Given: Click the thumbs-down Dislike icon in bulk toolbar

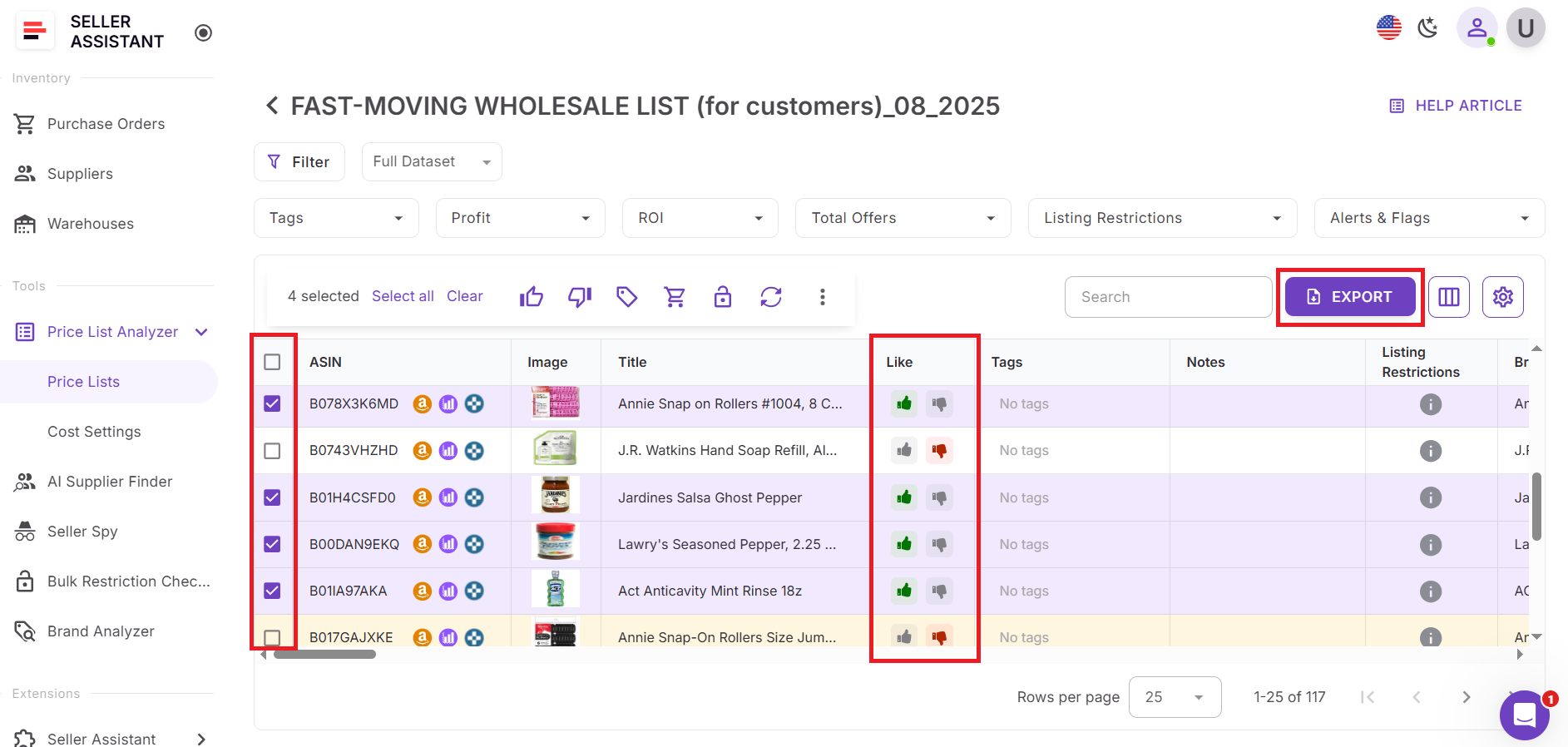Looking at the screenshot, I should point(579,297).
